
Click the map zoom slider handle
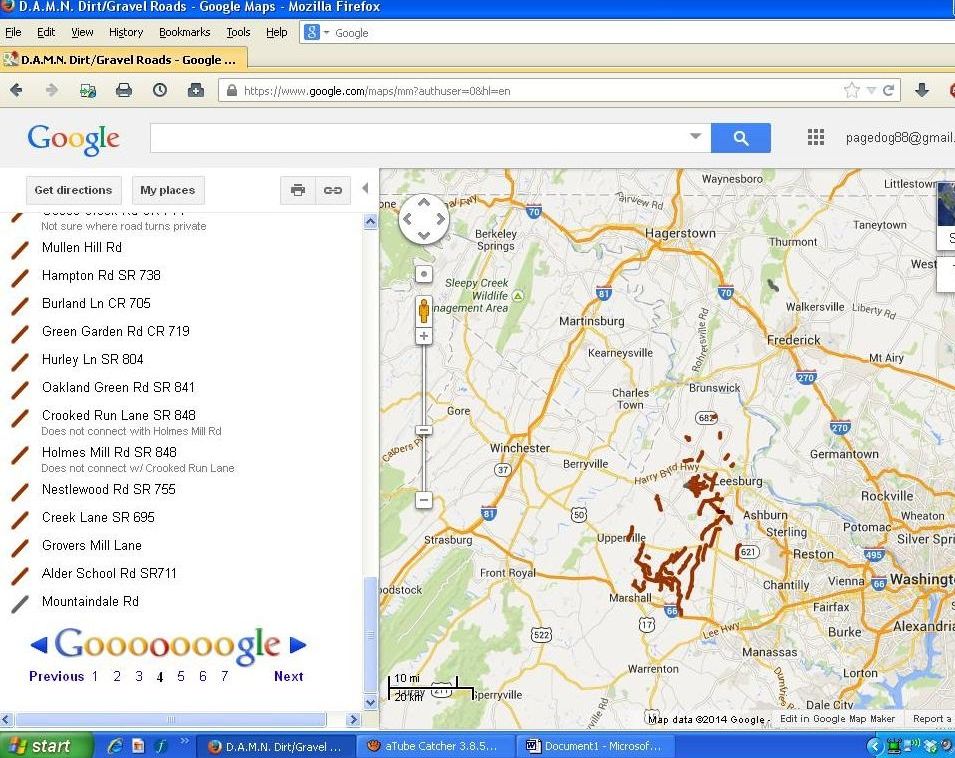click(x=424, y=430)
